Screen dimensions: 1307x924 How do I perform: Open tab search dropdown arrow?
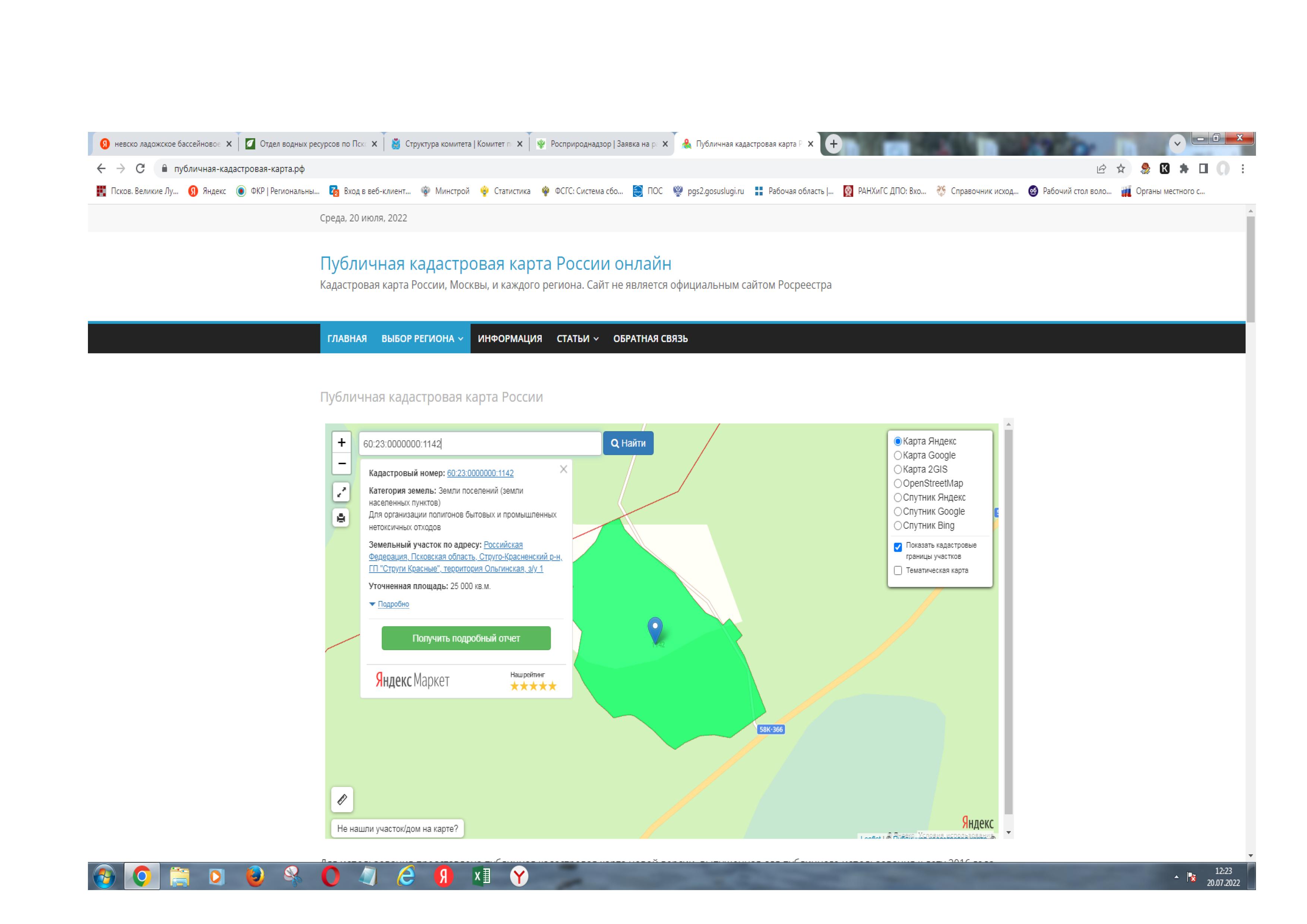click(1177, 143)
